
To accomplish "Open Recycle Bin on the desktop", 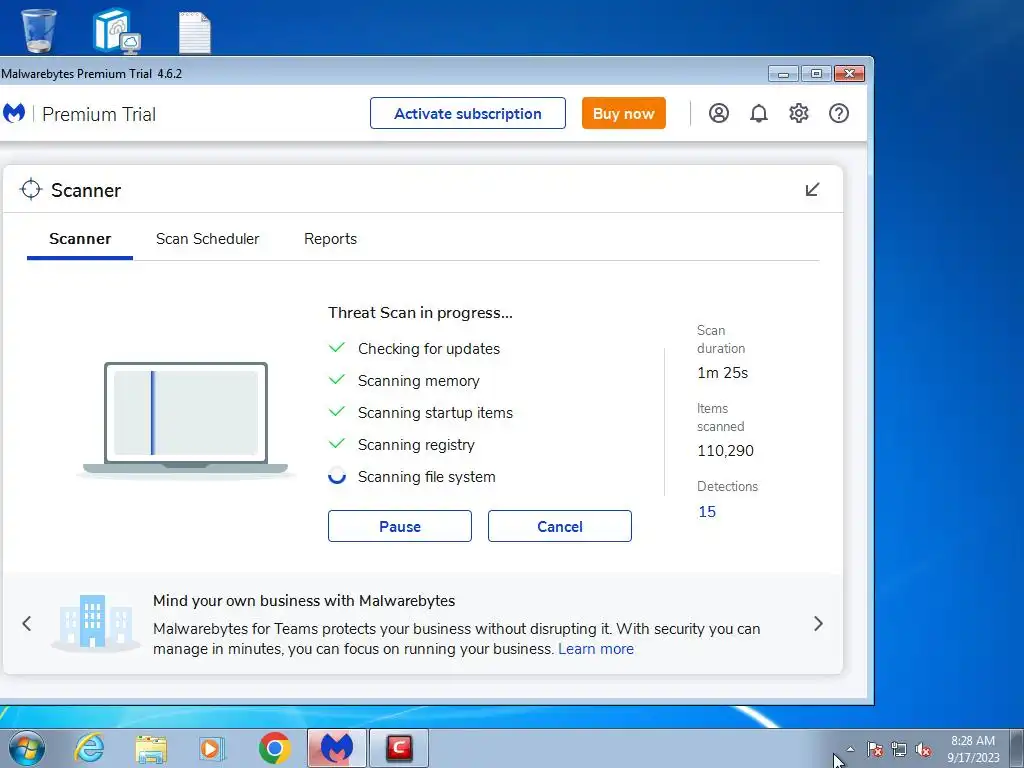I will (39, 30).
